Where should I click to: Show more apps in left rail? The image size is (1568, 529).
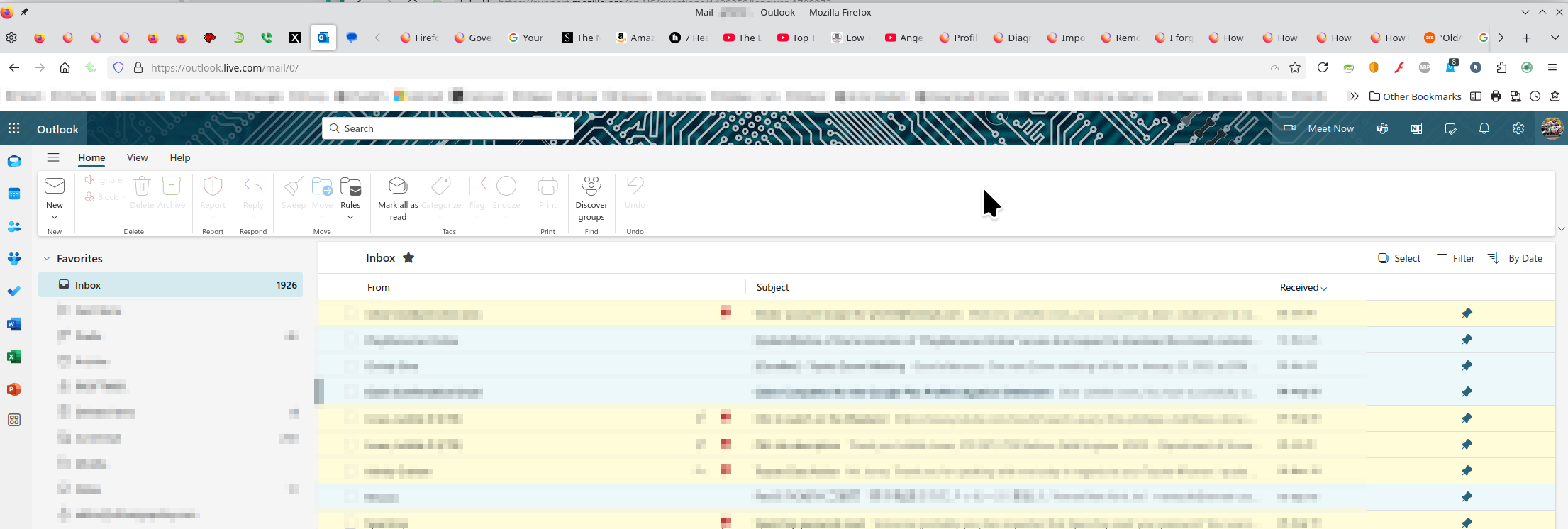14,420
